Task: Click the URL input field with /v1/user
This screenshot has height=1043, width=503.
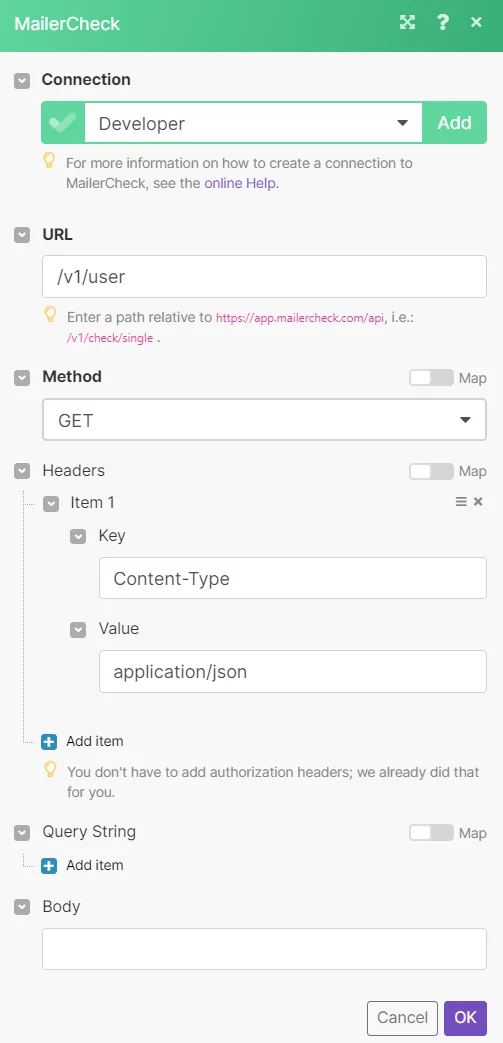Action: 264,277
